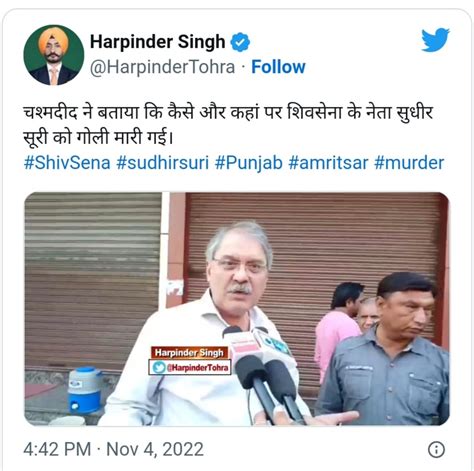Screen dimensions: 474x471
Task: Click the Twitter icon in video watermark
Action: (159, 367)
